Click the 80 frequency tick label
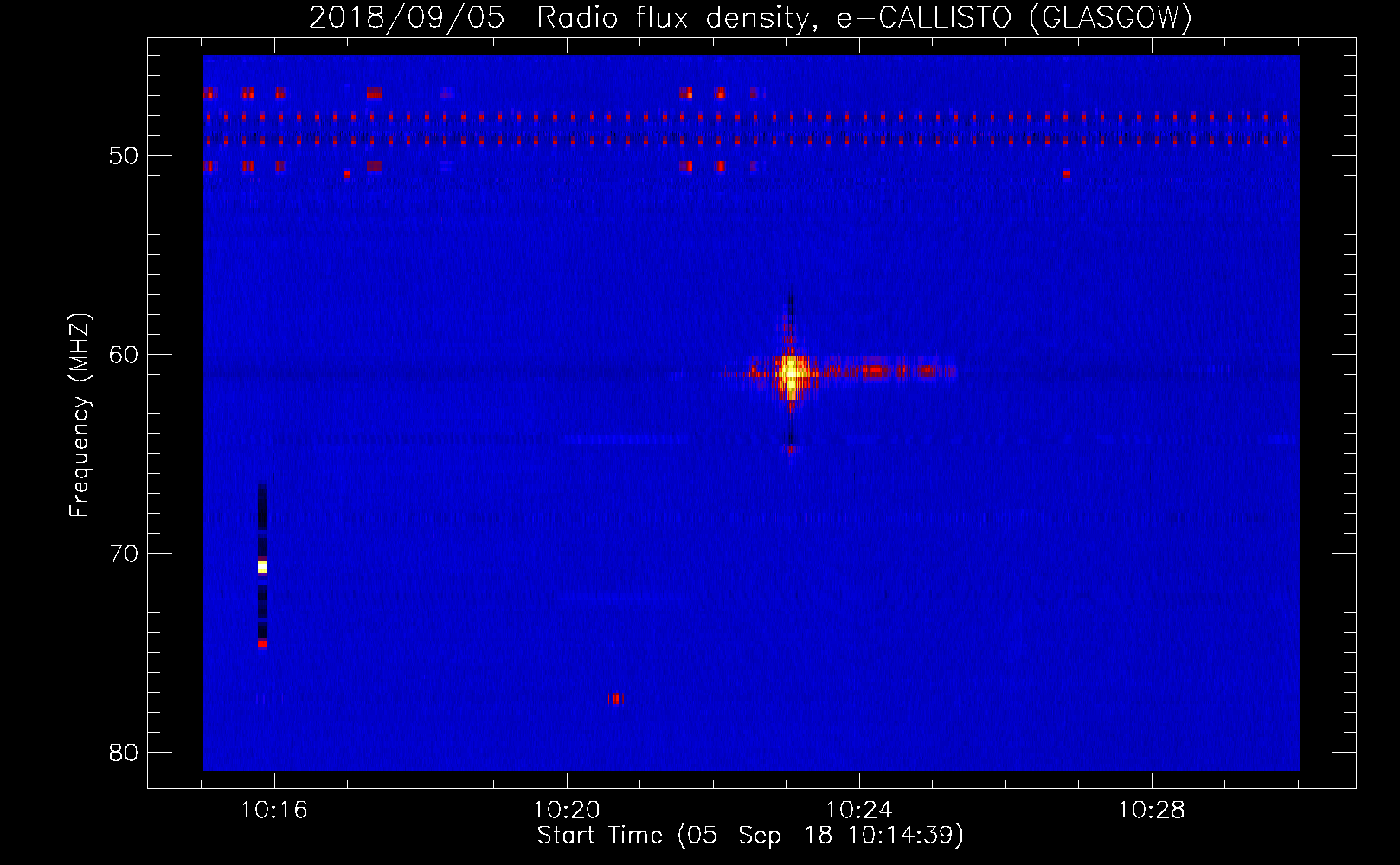The width and height of the screenshot is (1400, 865). point(124,753)
